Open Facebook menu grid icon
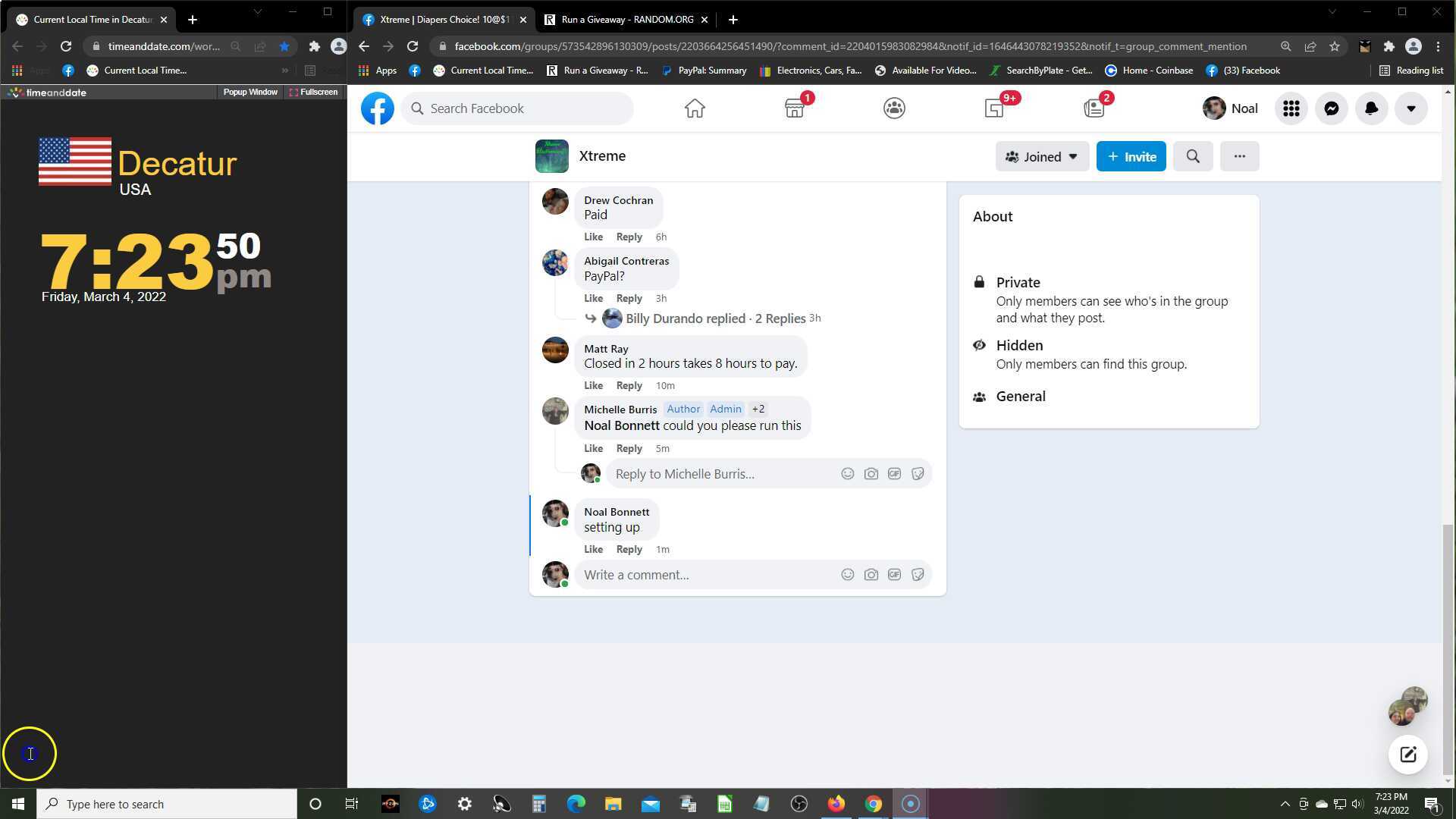This screenshot has width=1456, height=819. (1291, 108)
